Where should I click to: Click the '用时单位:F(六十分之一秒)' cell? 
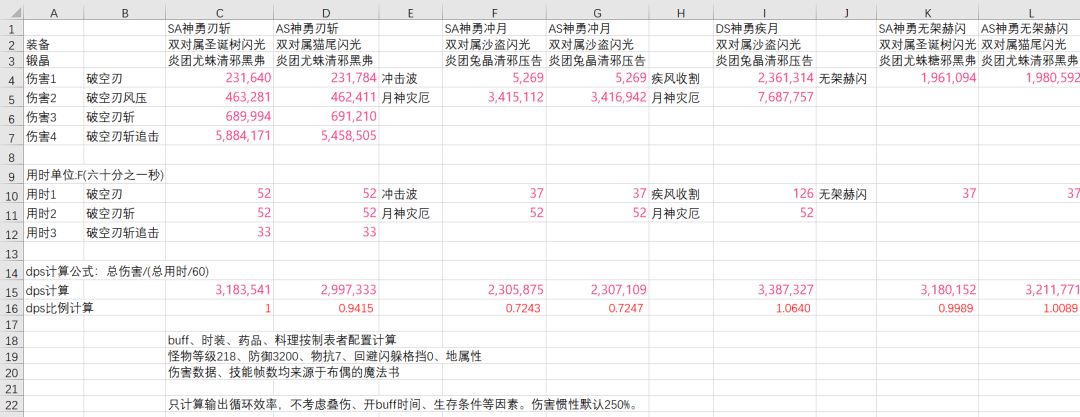point(95,175)
